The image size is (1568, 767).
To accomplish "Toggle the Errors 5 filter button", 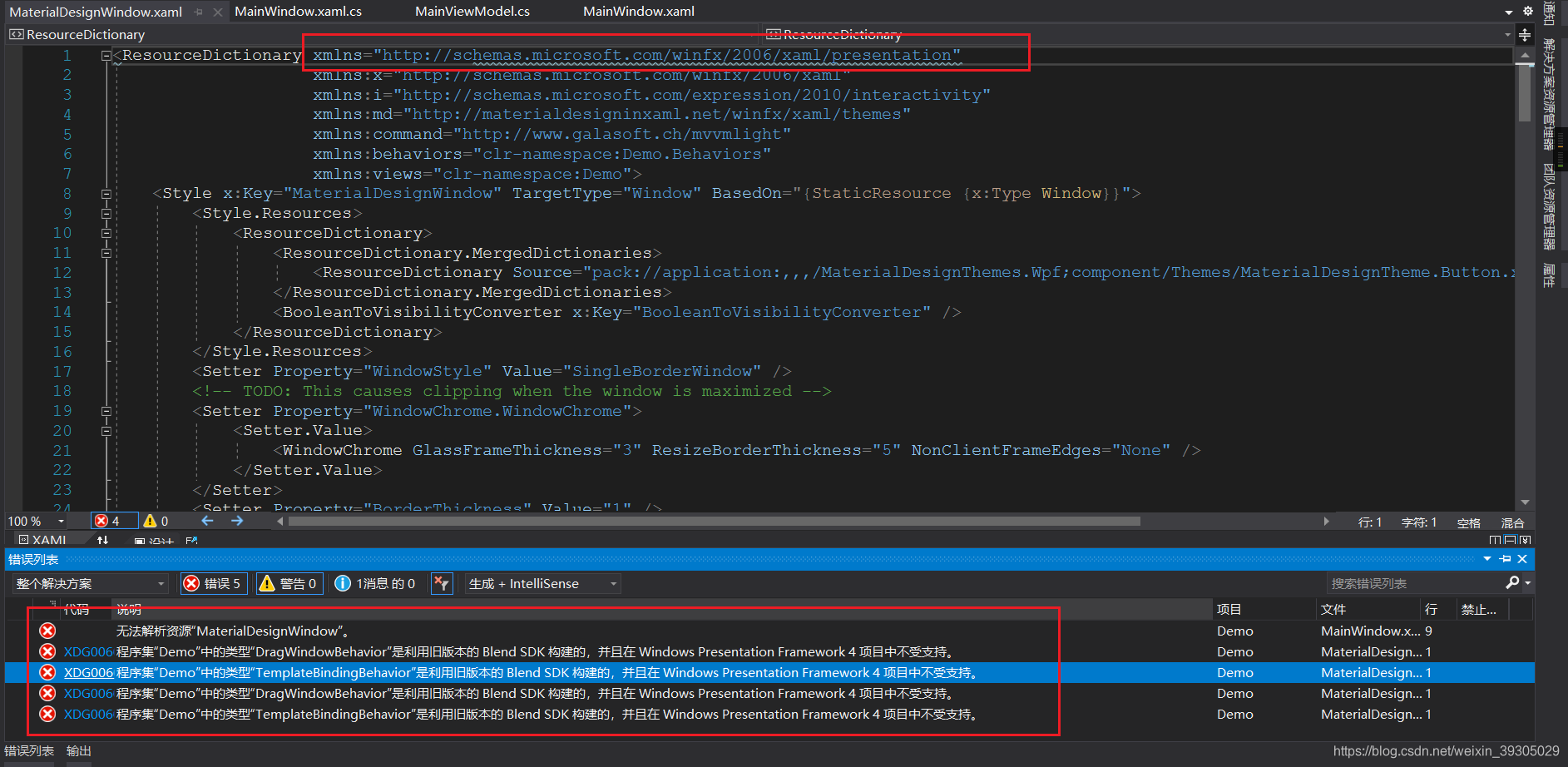I will tap(212, 583).
